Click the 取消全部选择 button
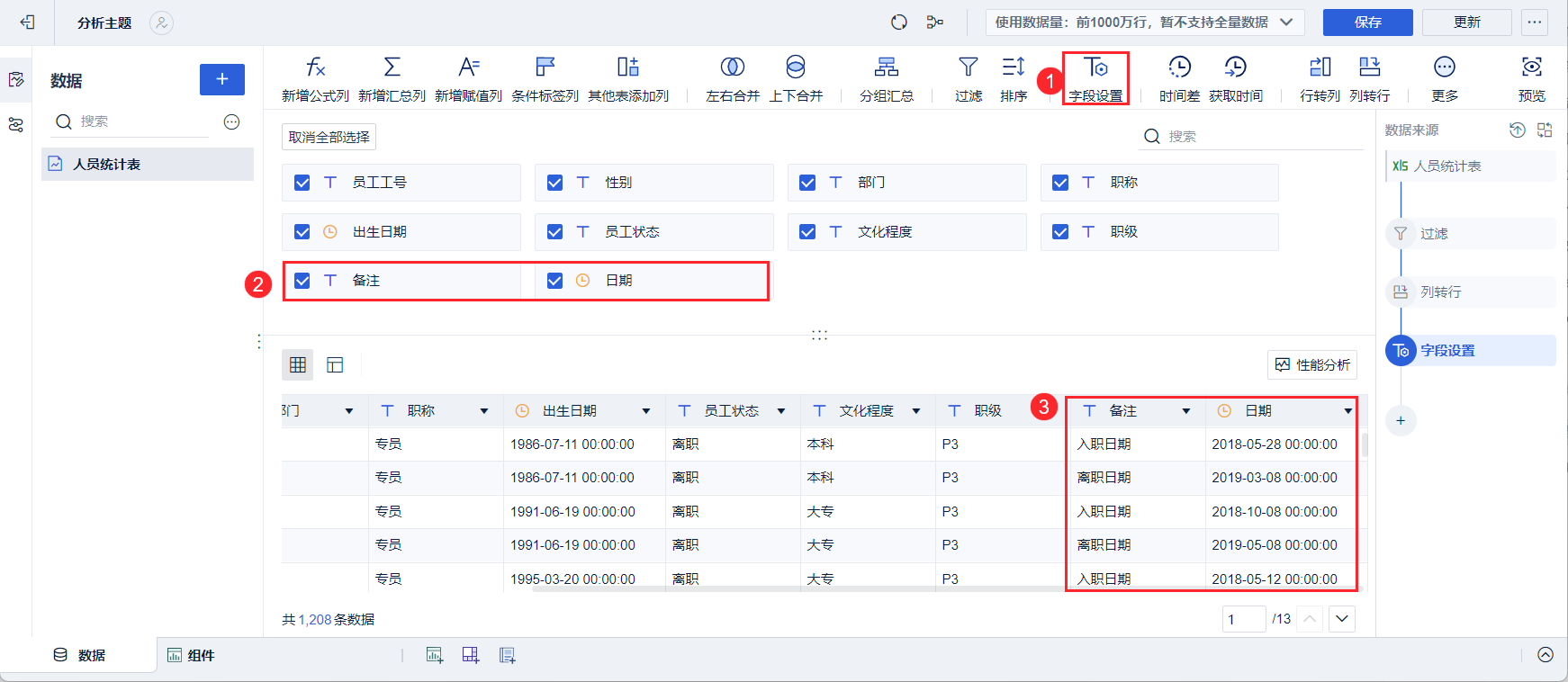Image resolution: width=1568 pixels, height=682 pixels. tap(329, 137)
